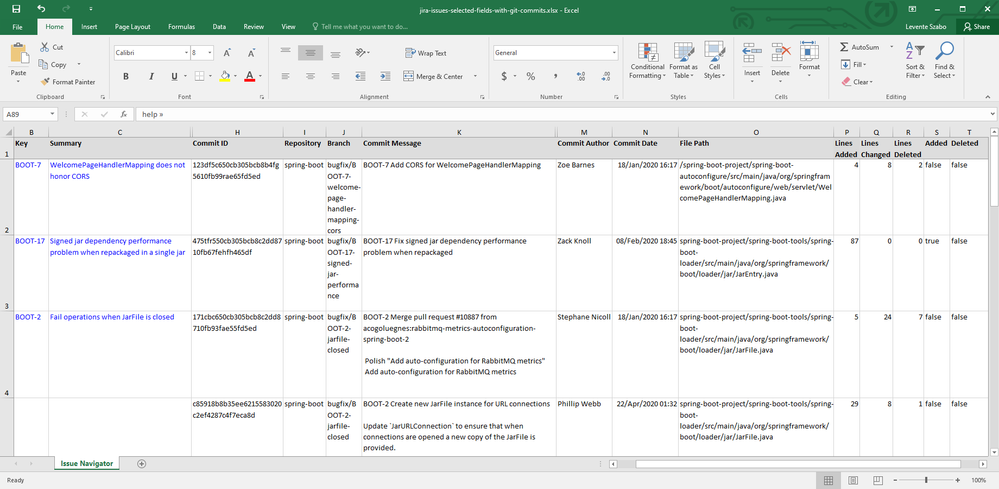This screenshot has height=489, width=999.
Task: Open Cell Styles gallery
Action: pyautogui.click(x=714, y=61)
